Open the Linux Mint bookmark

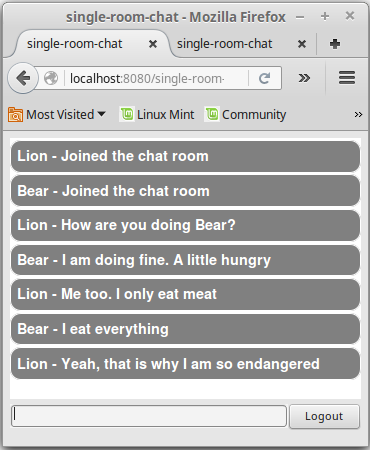point(157,115)
